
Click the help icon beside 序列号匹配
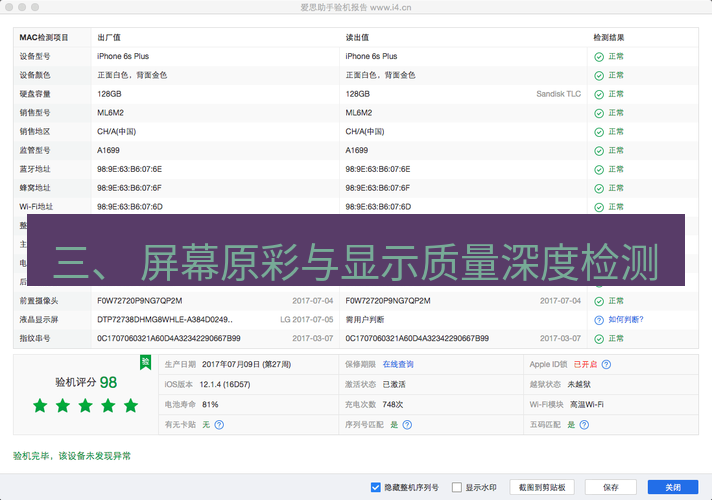click(x=407, y=425)
